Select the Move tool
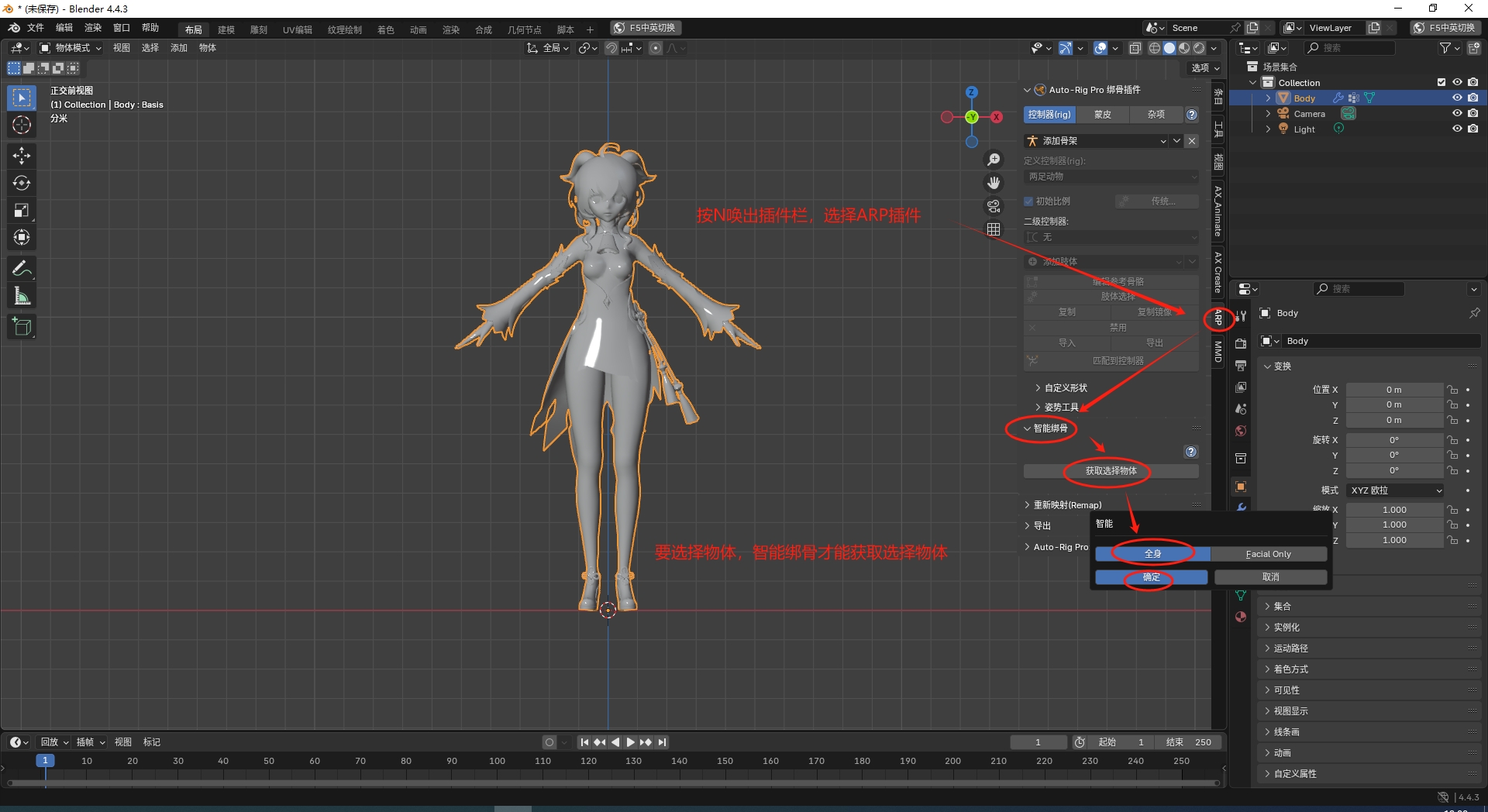Image resolution: width=1488 pixels, height=812 pixels. (x=22, y=156)
